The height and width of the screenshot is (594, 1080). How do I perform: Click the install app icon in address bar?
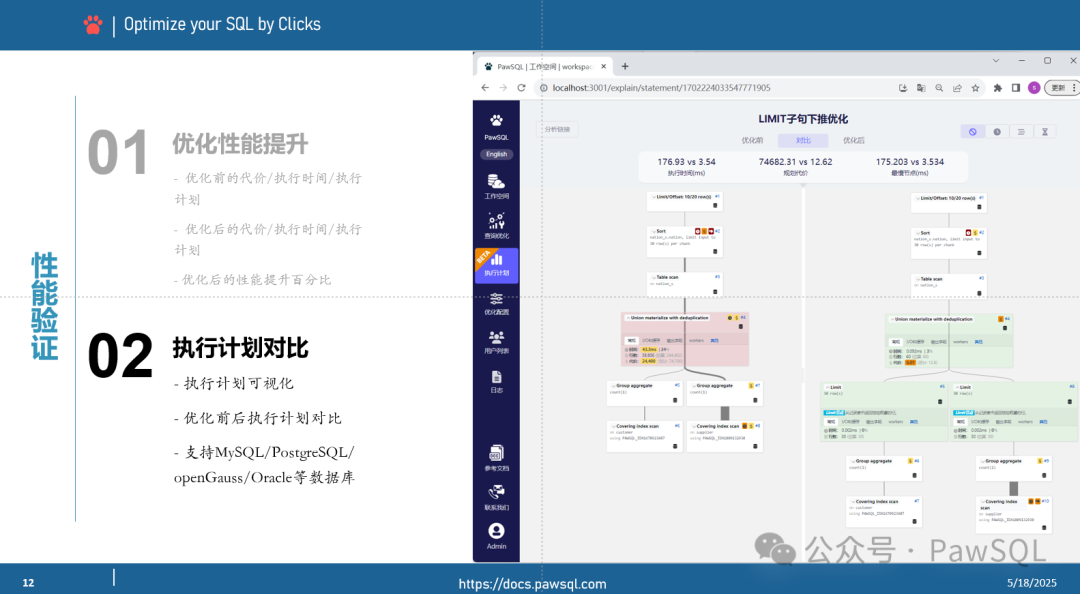coord(903,88)
